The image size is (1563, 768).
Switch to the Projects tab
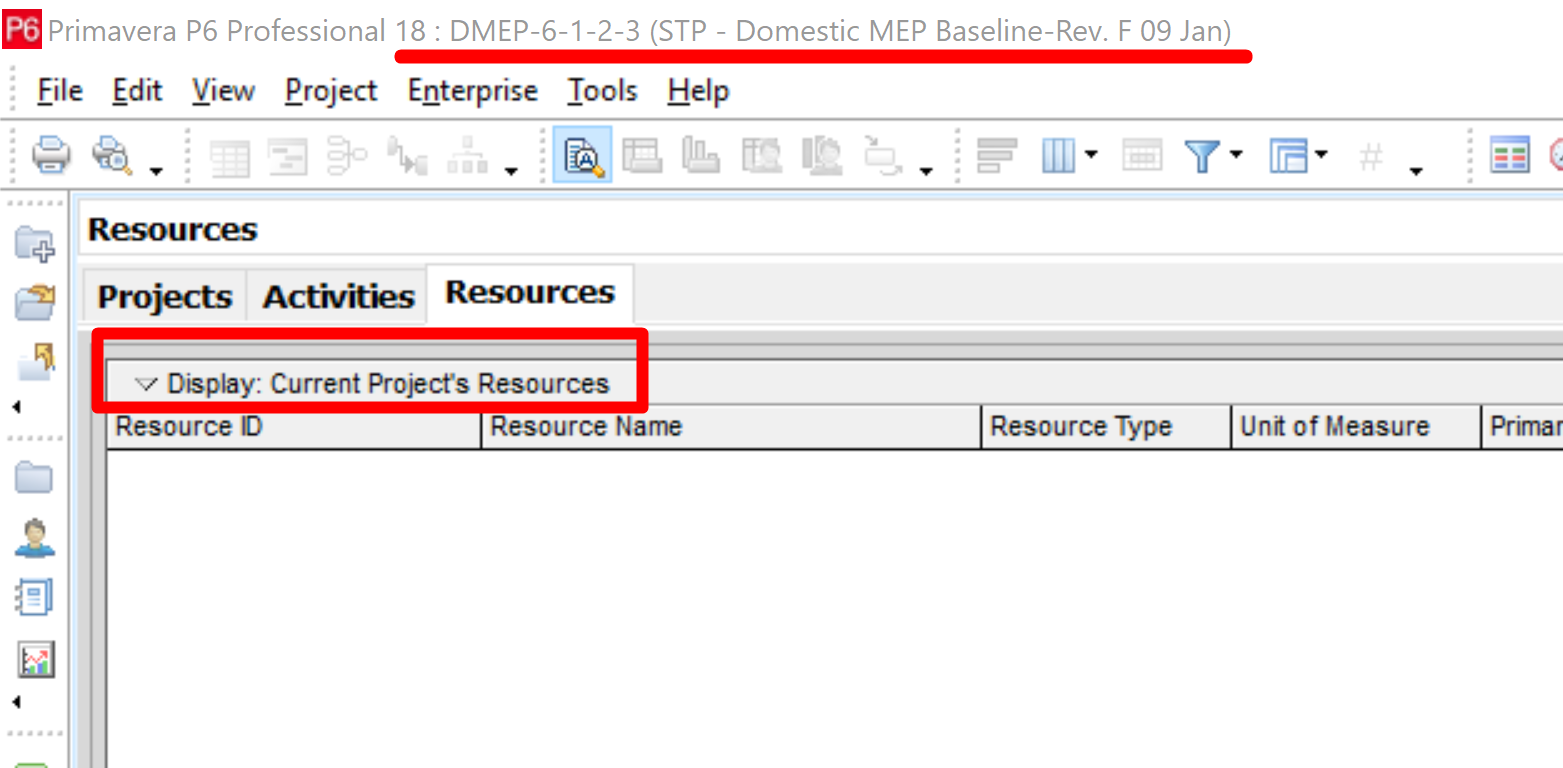pyautogui.click(x=165, y=297)
